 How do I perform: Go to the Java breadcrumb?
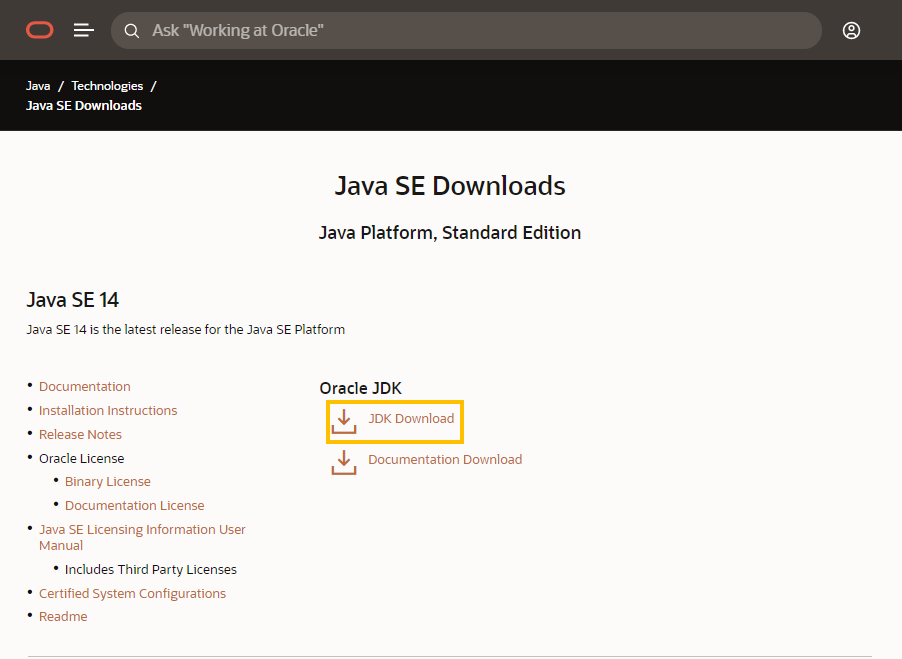[x=38, y=86]
